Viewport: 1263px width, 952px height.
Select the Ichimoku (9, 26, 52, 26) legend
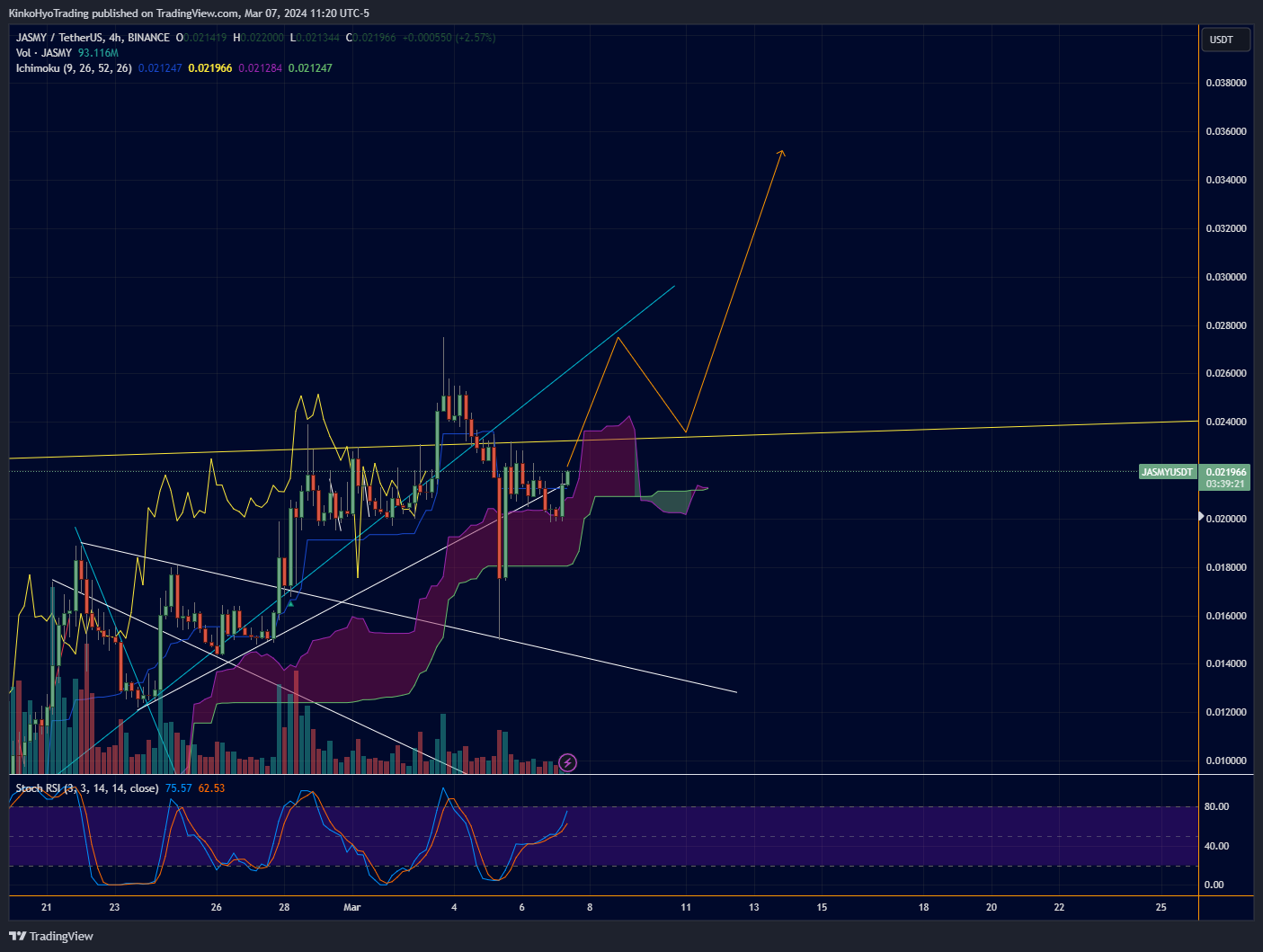click(x=74, y=68)
